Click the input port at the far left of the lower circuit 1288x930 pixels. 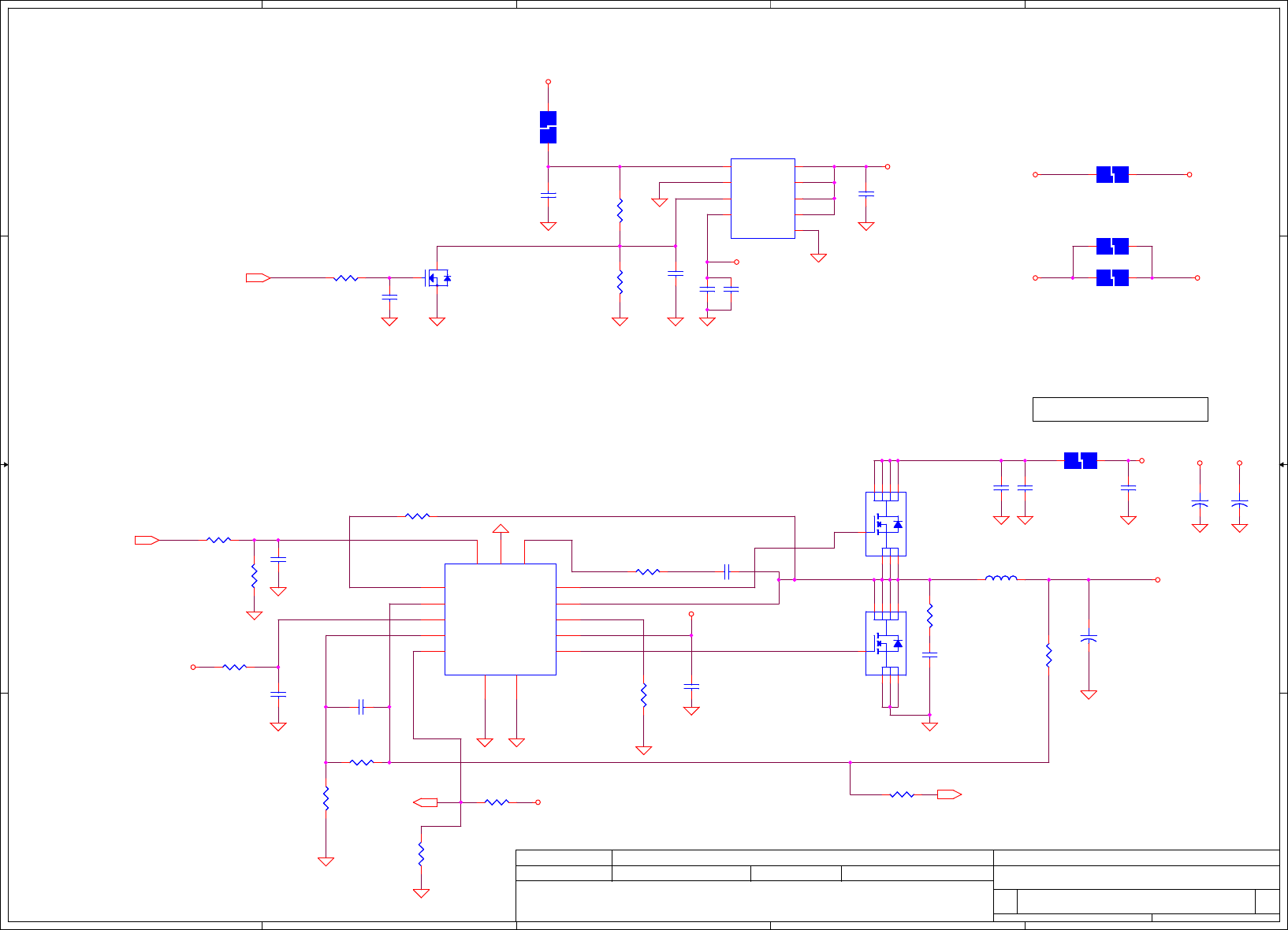(147, 540)
